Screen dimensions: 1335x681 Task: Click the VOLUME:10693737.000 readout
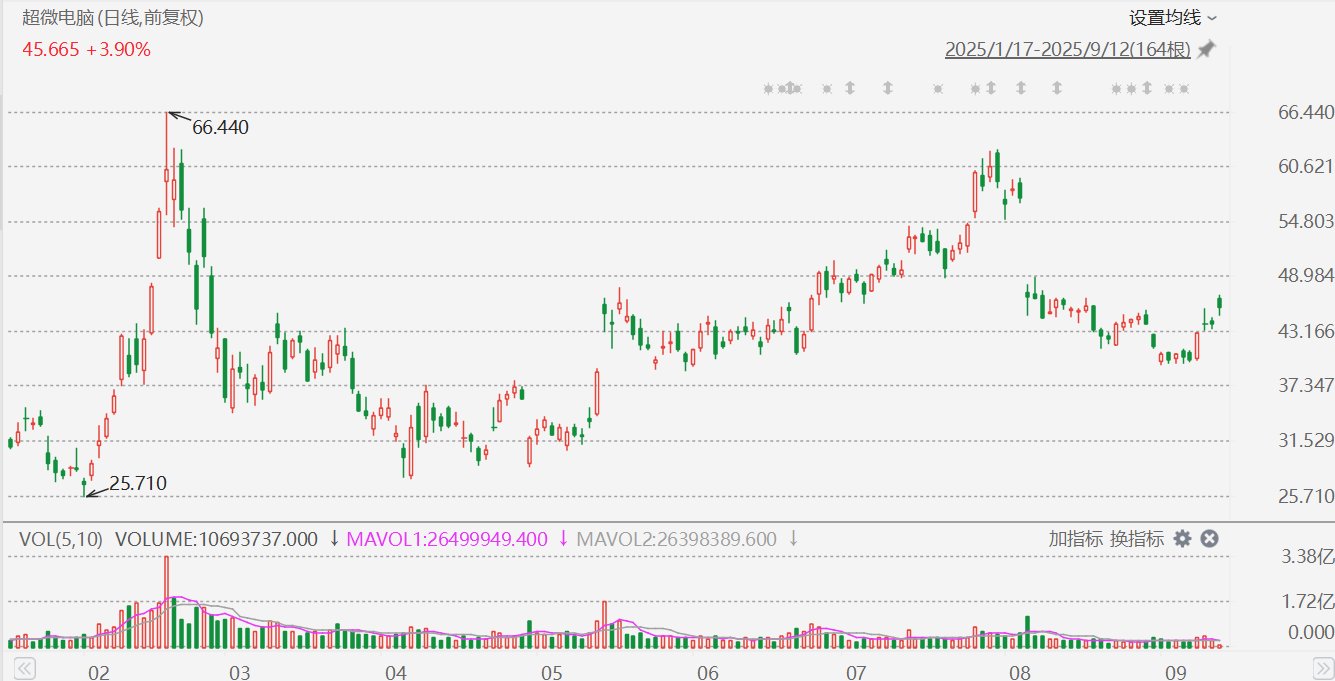[x=216, y=539]
